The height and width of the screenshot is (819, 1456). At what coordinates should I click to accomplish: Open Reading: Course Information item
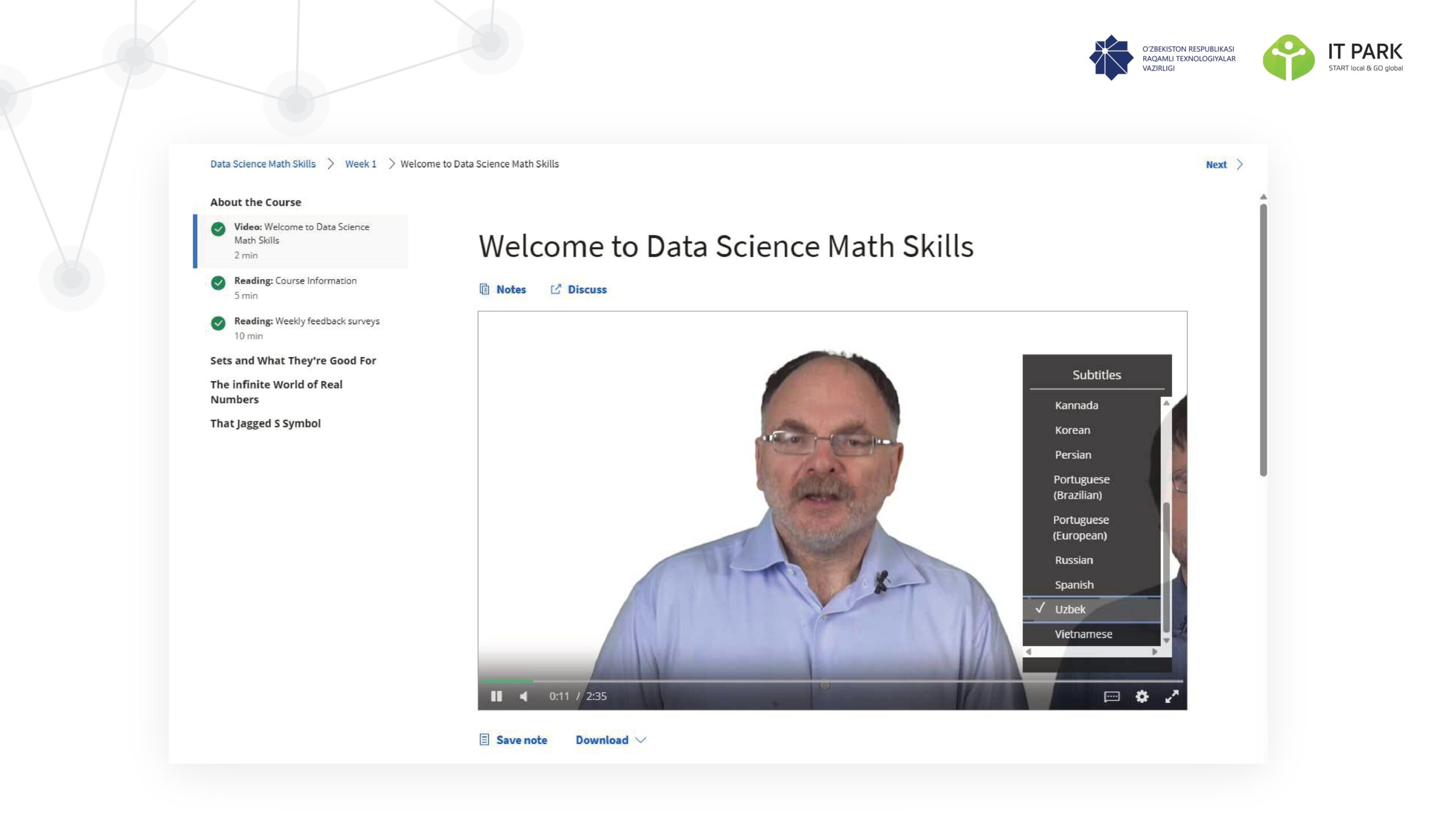(295, 281)
